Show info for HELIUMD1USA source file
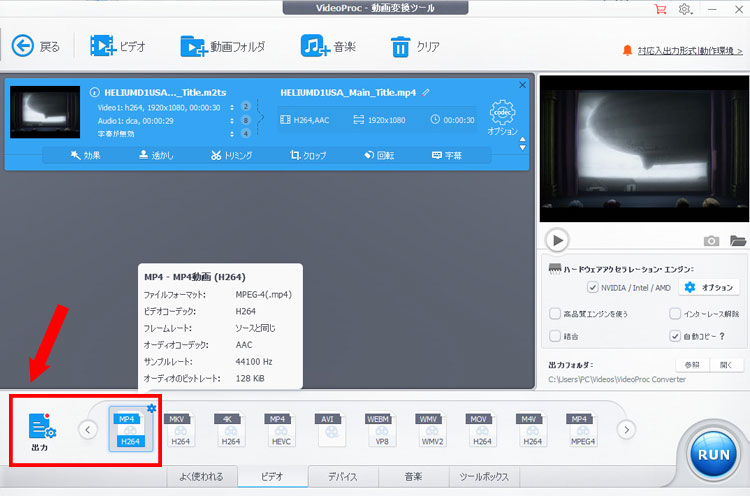Viewport: 750px width, 496px height. [95, 92]
